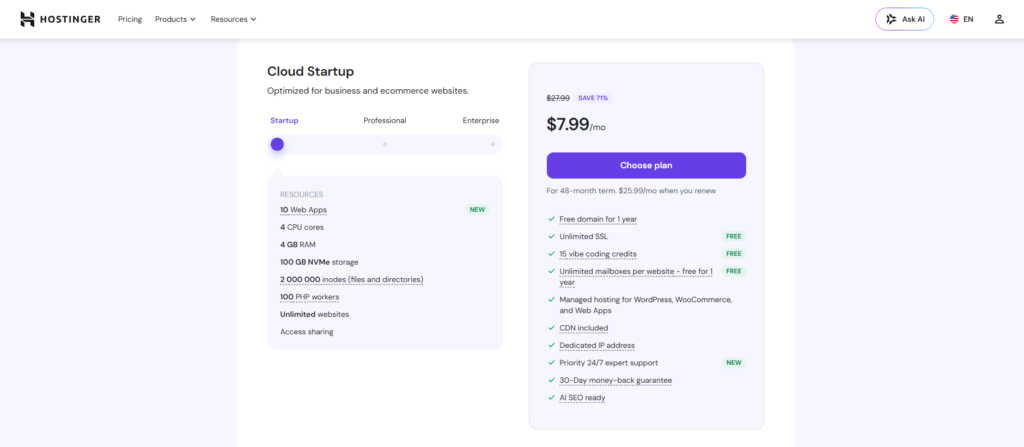Click checkmark beside CDN included
The image size is (1024, 447).
(x=552, y=328)
